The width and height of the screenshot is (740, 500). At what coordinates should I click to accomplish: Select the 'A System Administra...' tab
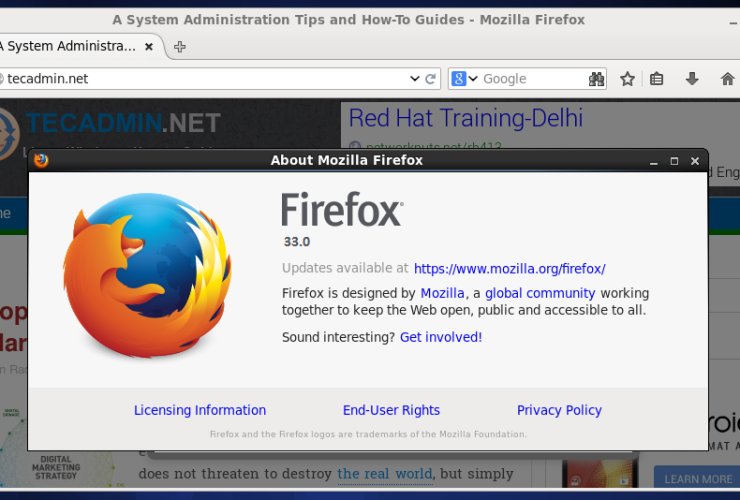(x=68, y=47)
